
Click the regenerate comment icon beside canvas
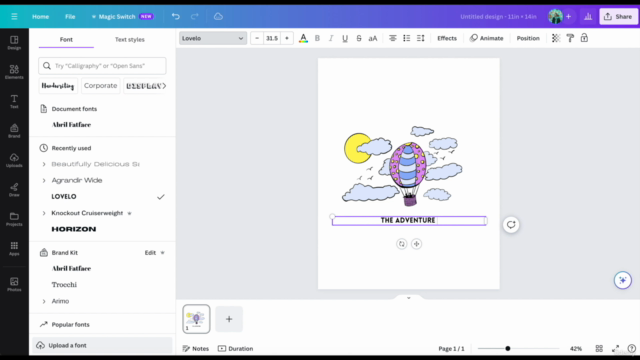point(511,224)
